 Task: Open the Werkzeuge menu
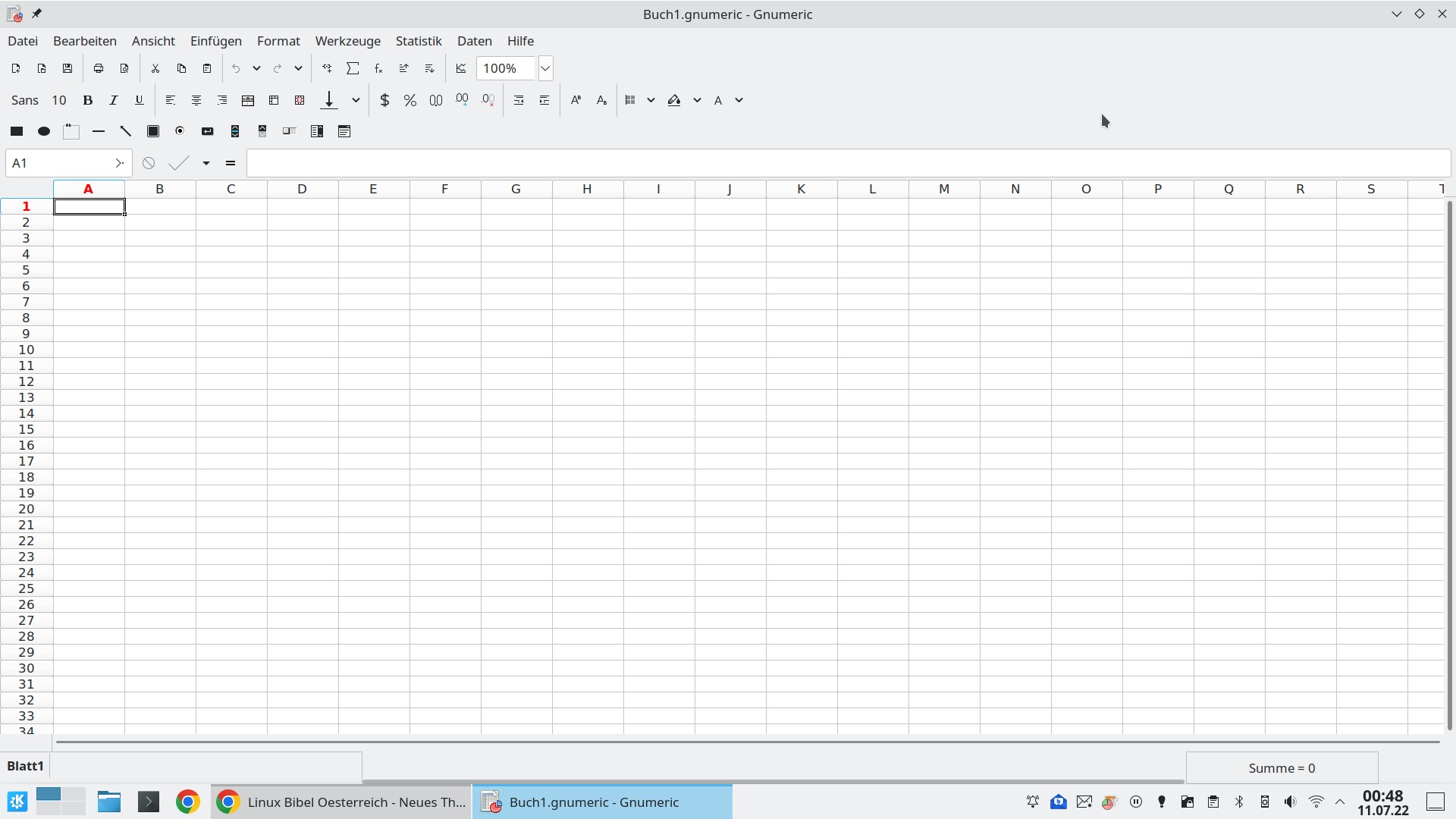(x=348, y=41)
